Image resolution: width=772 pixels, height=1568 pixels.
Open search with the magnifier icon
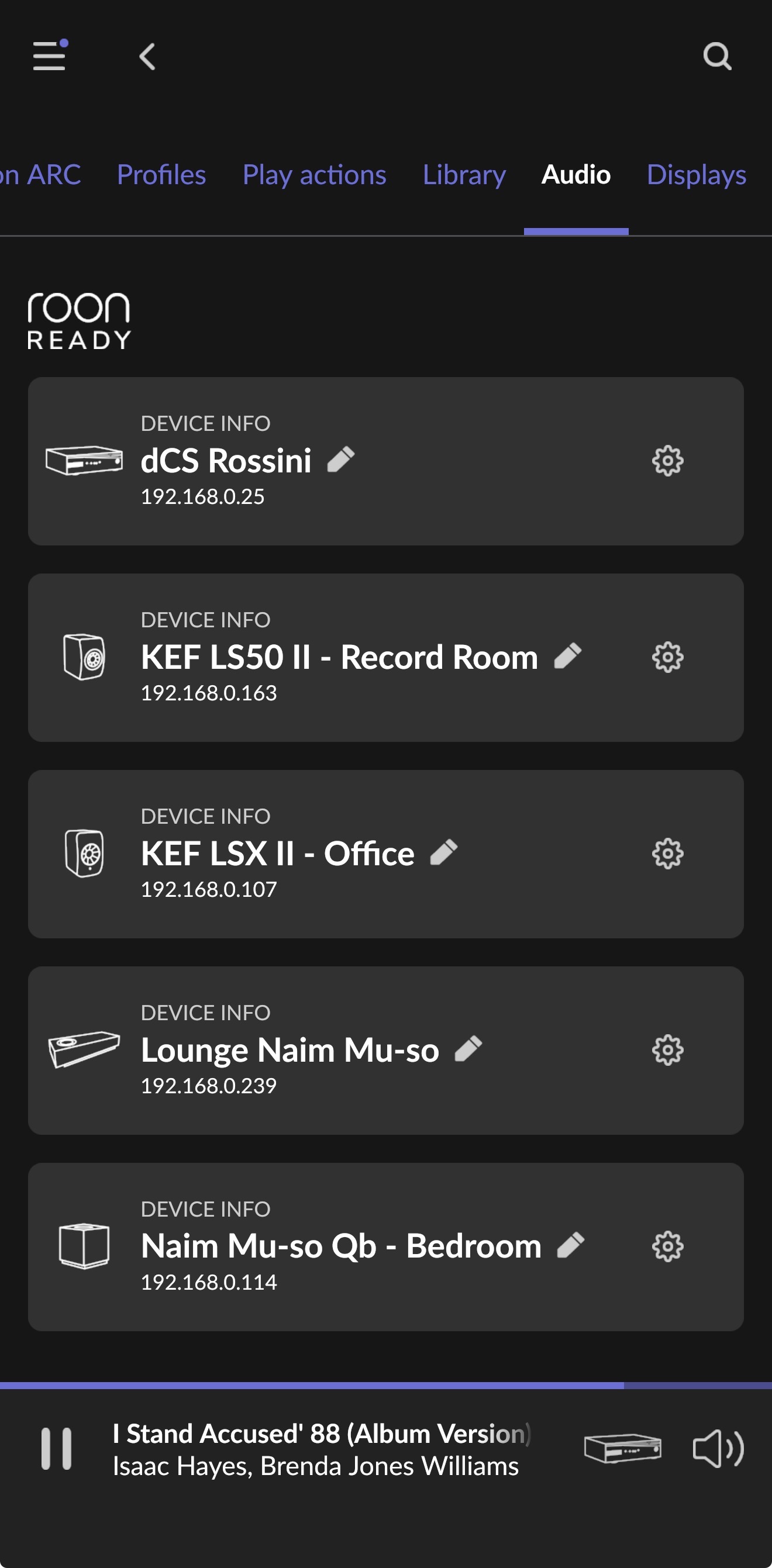pos(716,57)
